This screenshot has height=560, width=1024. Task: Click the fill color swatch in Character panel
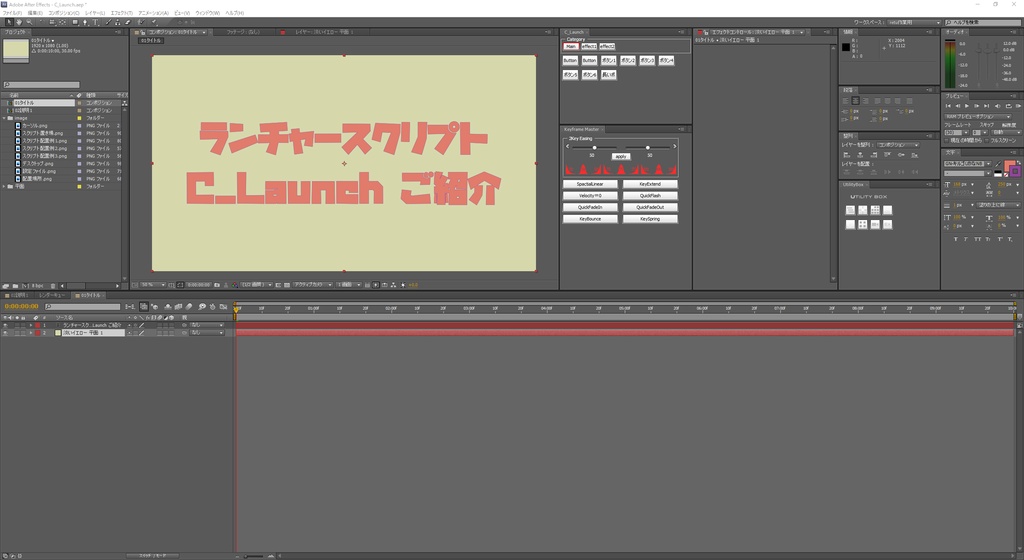click(x=1010, y=164)
